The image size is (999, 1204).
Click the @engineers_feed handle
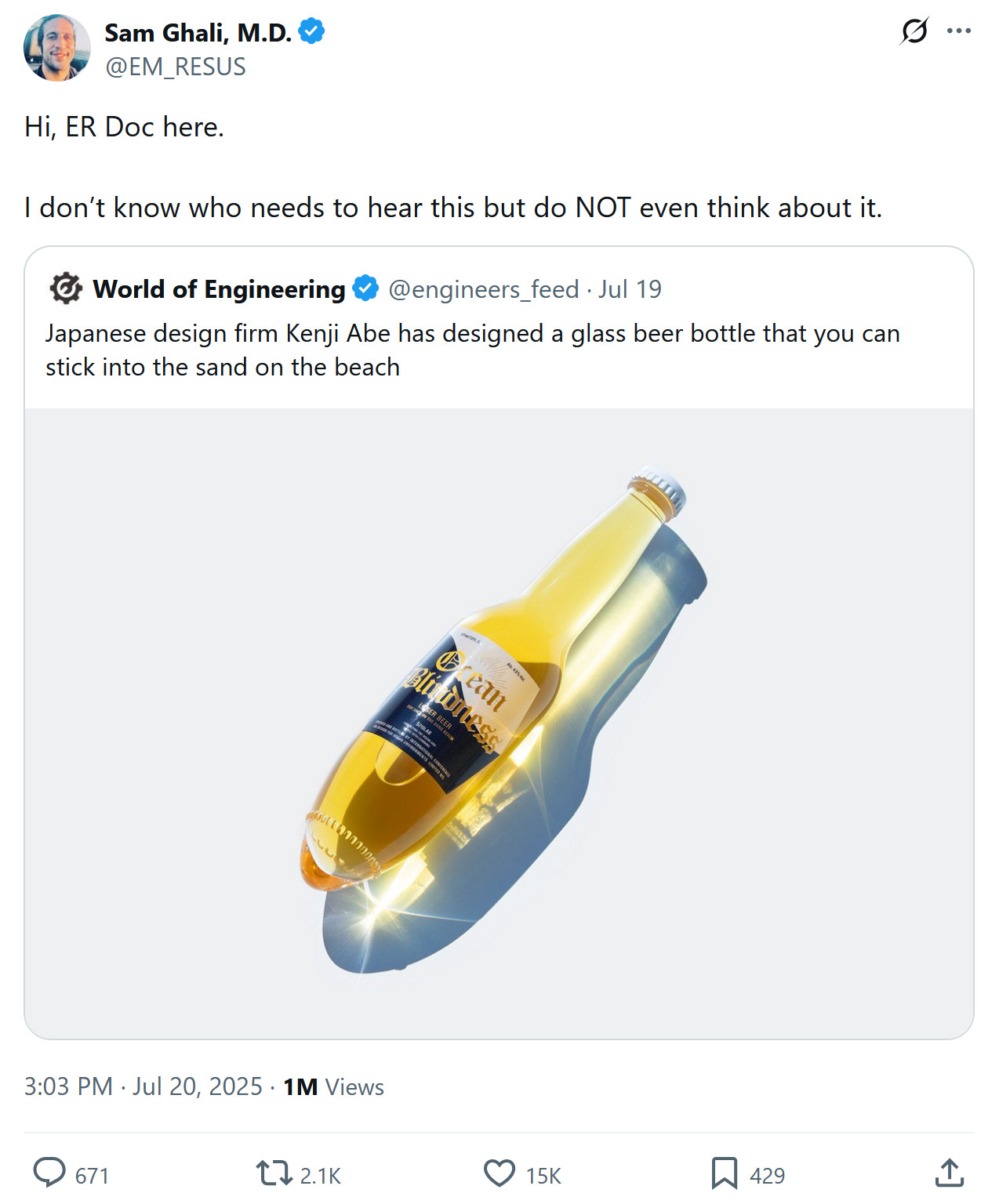[x=483, y=289]
